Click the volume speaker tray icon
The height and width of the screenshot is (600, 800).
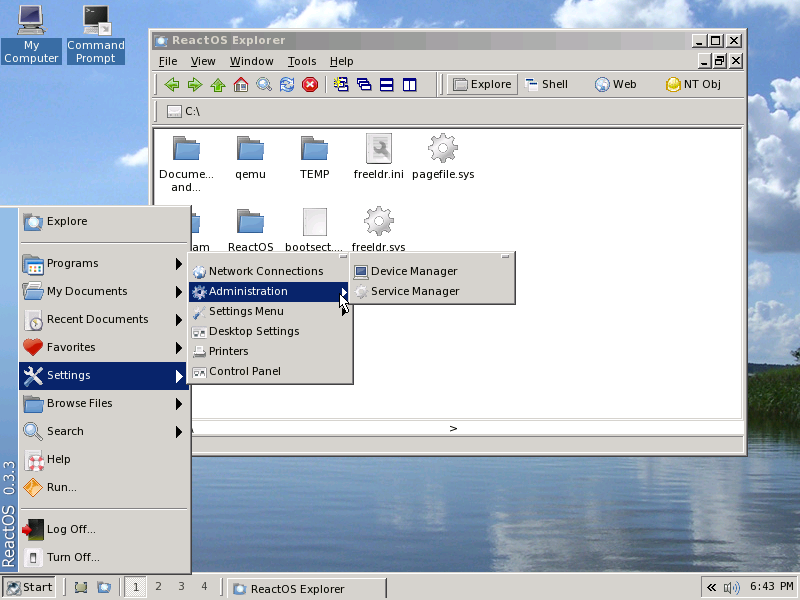[732, 587]
